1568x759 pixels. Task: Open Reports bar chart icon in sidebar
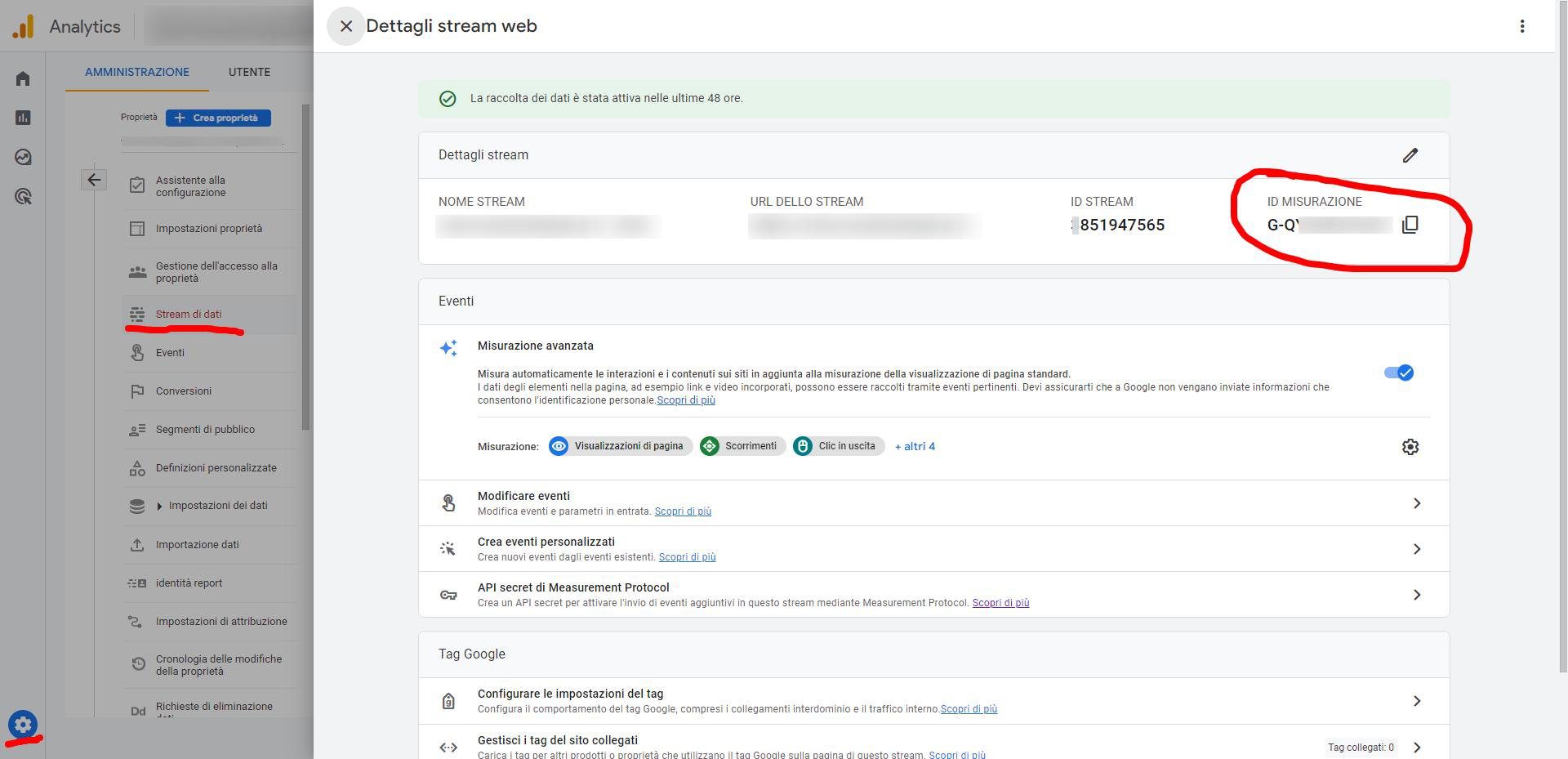pos(23,118)
